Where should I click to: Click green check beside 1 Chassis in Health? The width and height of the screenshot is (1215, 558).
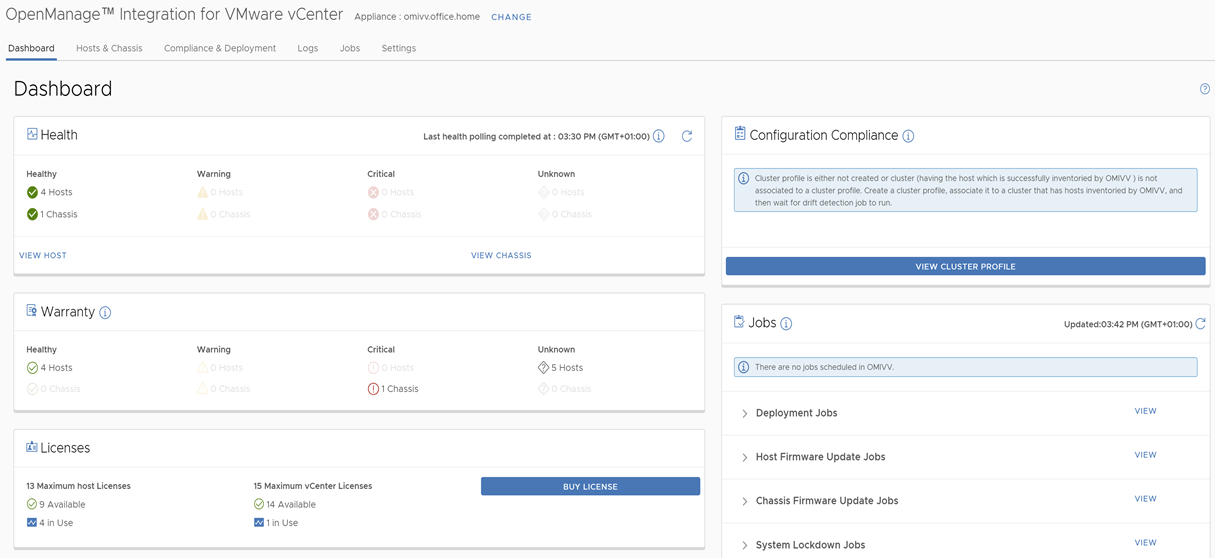[32, 214]
